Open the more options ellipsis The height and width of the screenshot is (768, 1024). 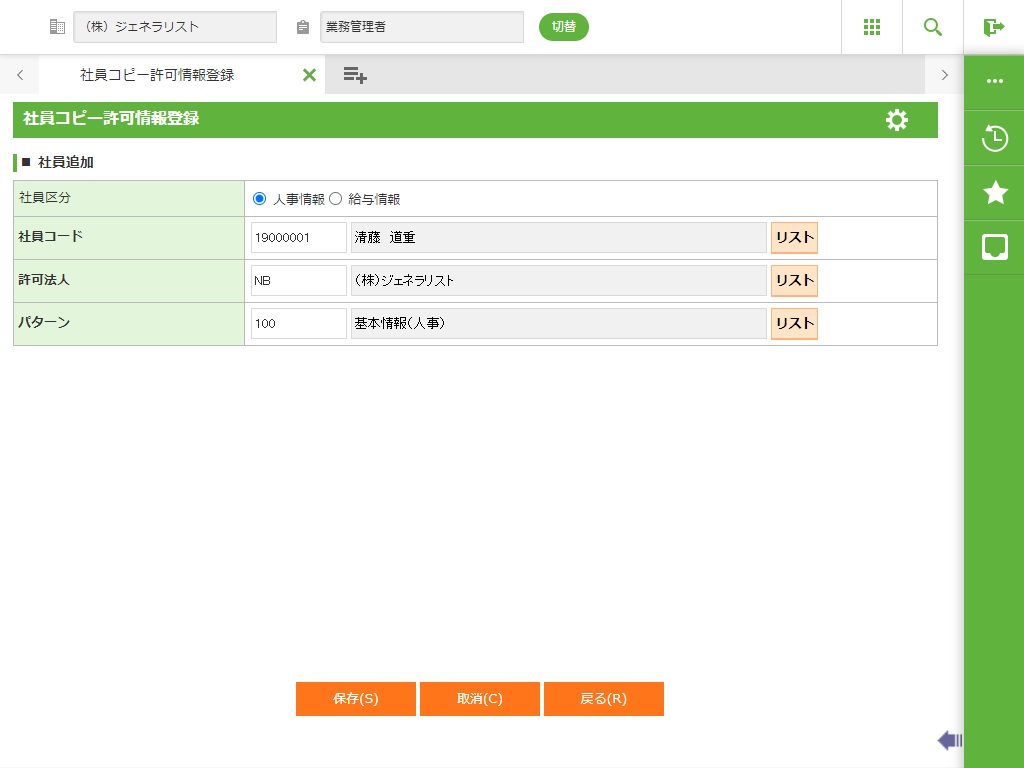point(995,81)
